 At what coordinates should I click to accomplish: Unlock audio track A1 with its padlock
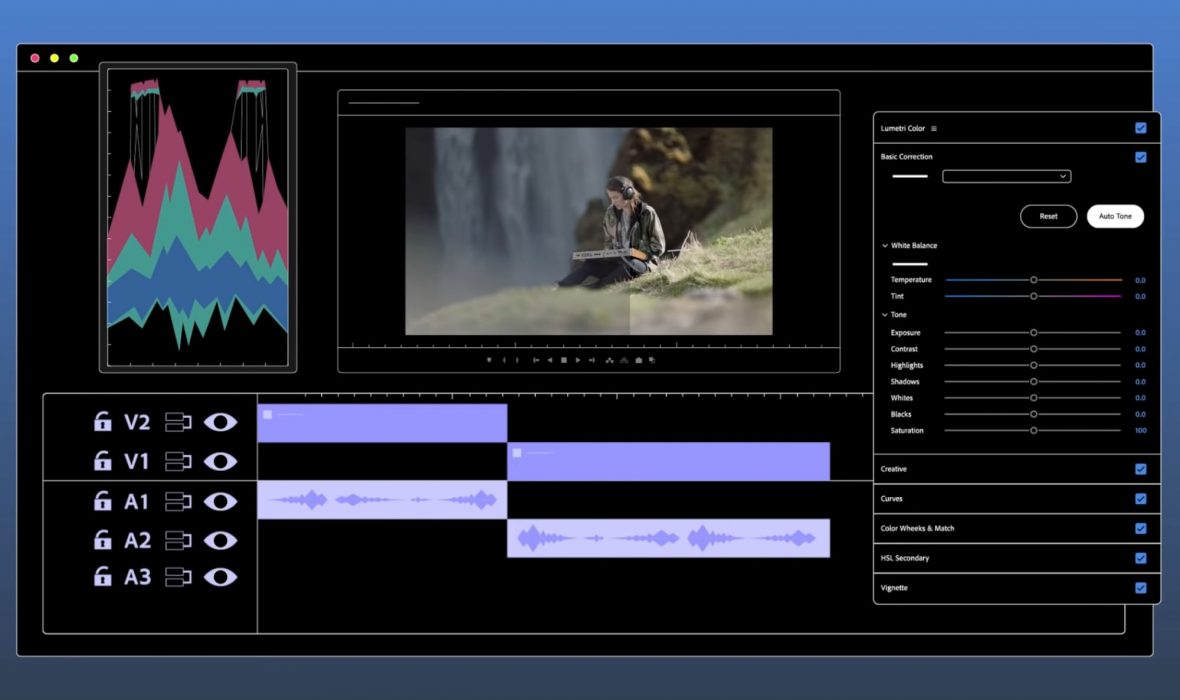pos(102,501)
